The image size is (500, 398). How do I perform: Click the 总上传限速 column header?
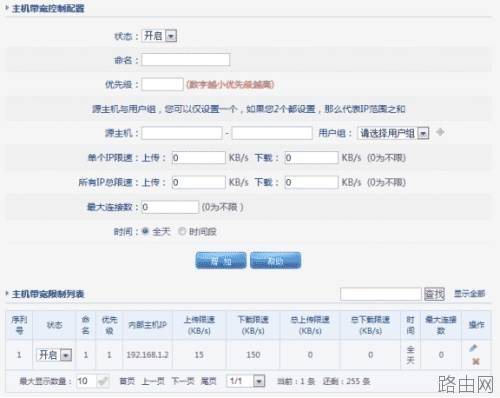click(x=310, y=325)
